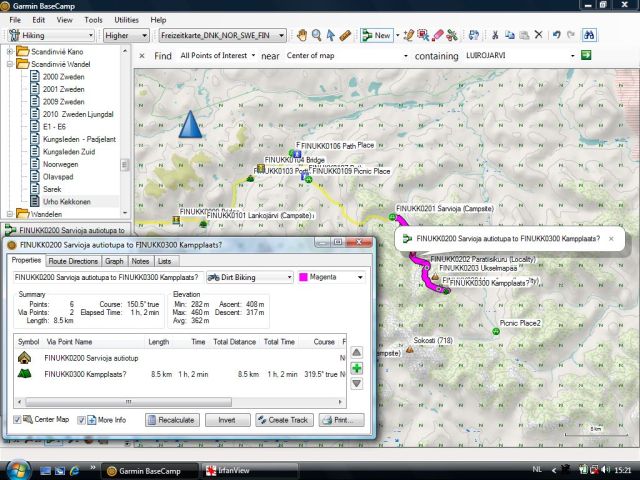
Task: Open the Magenta route color picker
Action: pyautogui.click(x=332, y=277)
